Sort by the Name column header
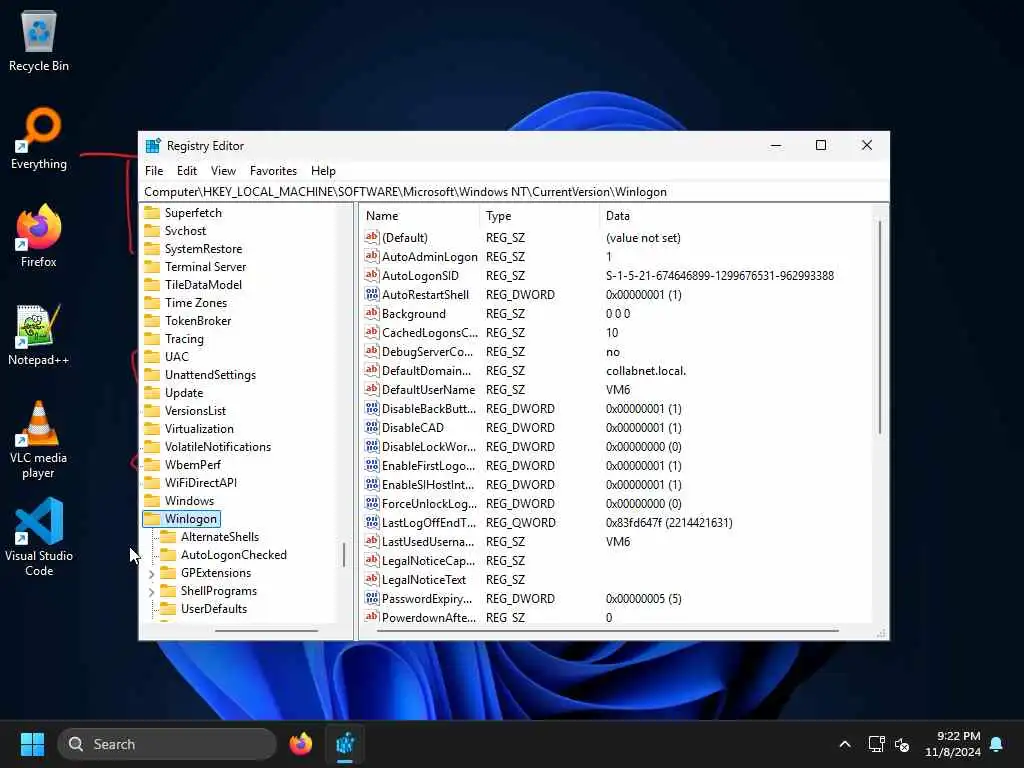The height and width of the screenshot is (768, 1024). tap(419, 216)
